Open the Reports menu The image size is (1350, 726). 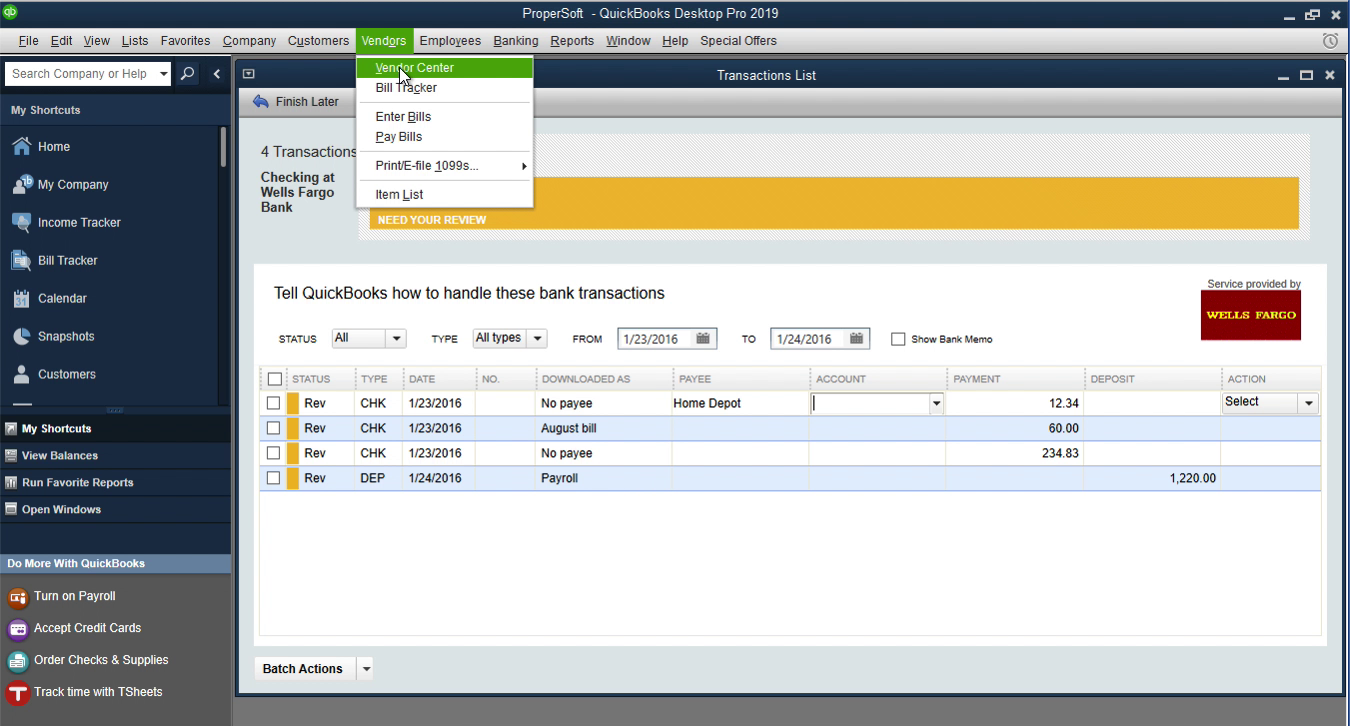coord(572,41)
